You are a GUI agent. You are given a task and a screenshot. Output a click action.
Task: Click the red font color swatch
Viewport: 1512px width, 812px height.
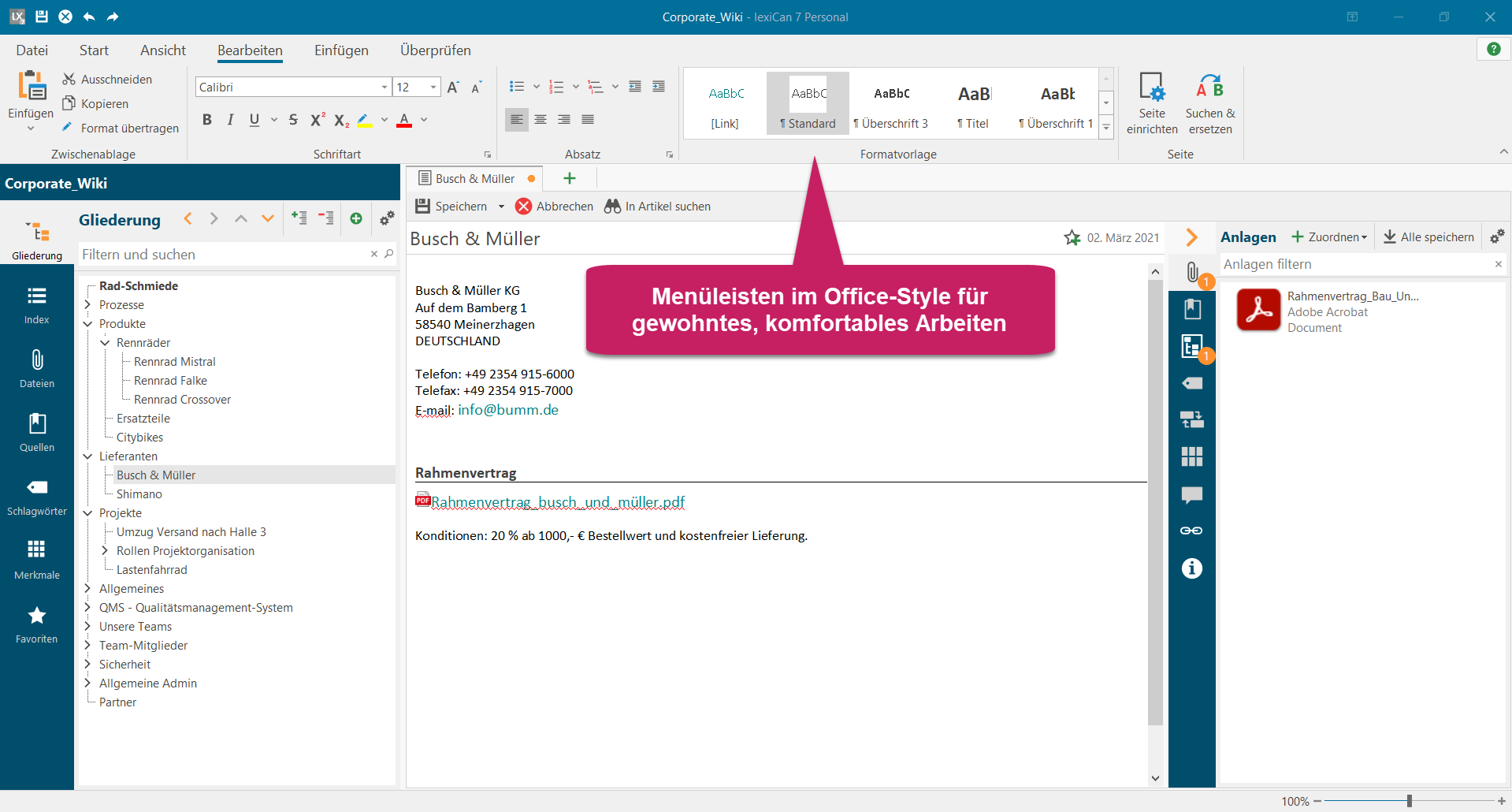point(404,120)
